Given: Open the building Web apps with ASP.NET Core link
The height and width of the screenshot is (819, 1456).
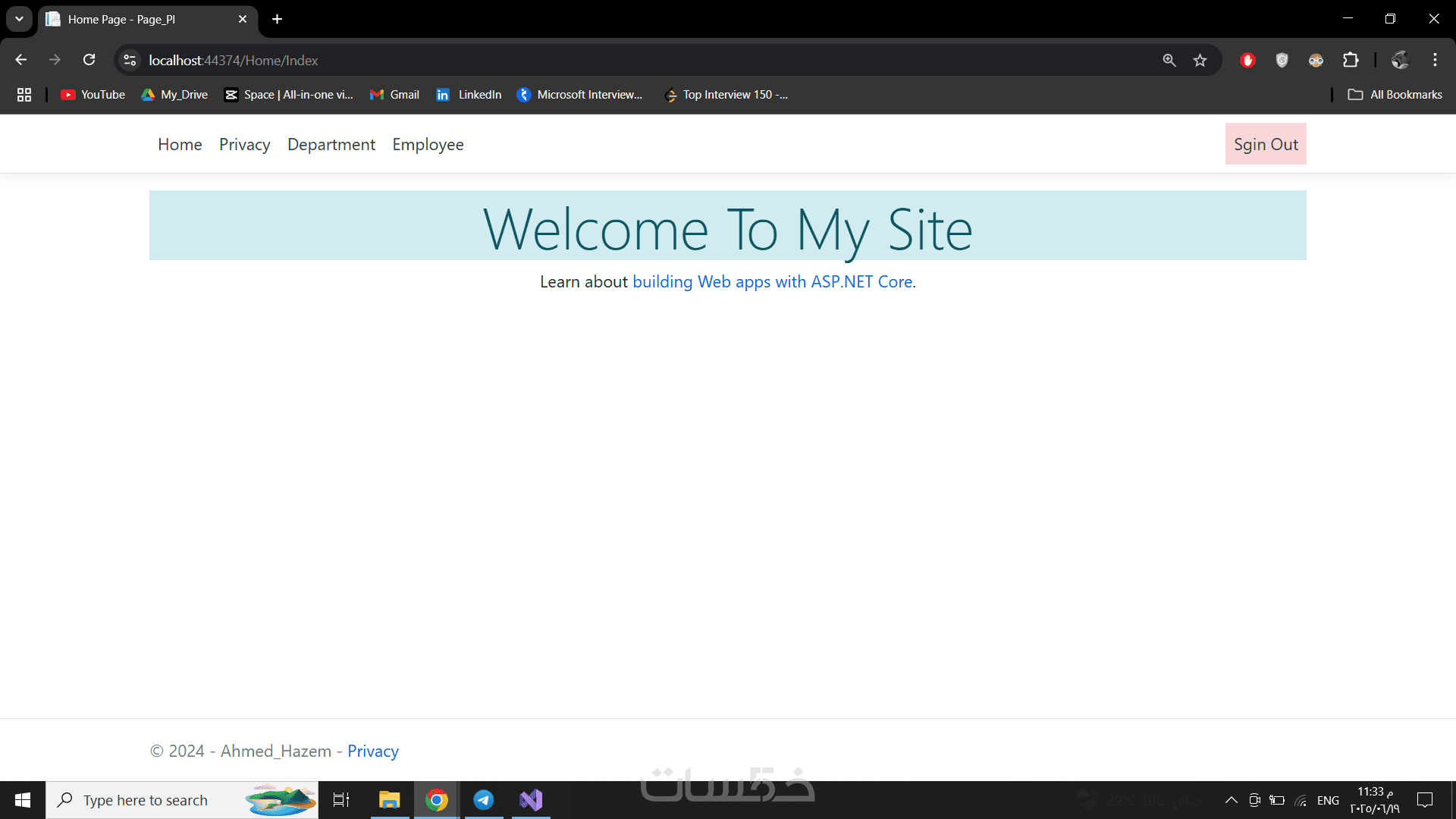Looking at the screenshot, I should point(772,282).
